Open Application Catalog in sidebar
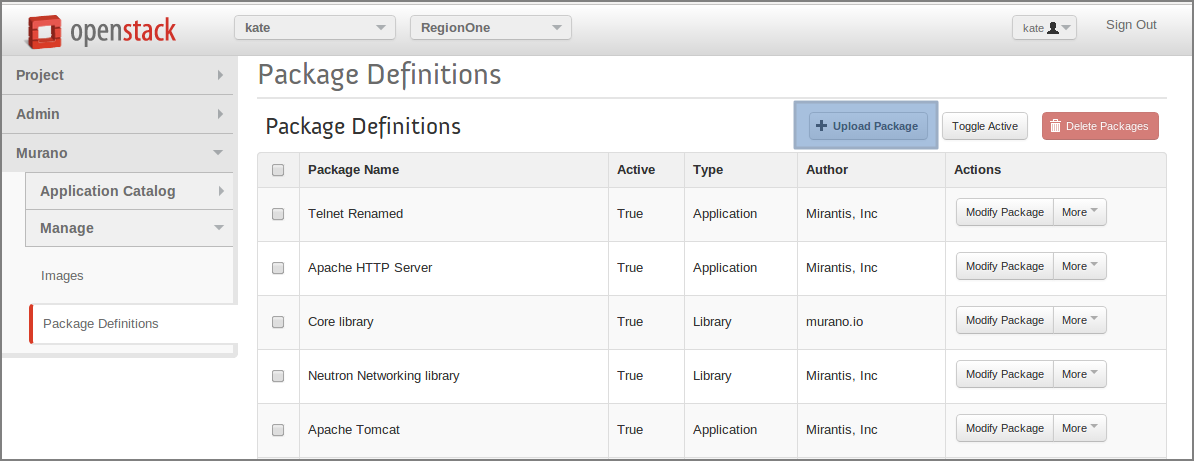Image resolution: width=1194 pixels, height=461 pixels. click(128, 191)
